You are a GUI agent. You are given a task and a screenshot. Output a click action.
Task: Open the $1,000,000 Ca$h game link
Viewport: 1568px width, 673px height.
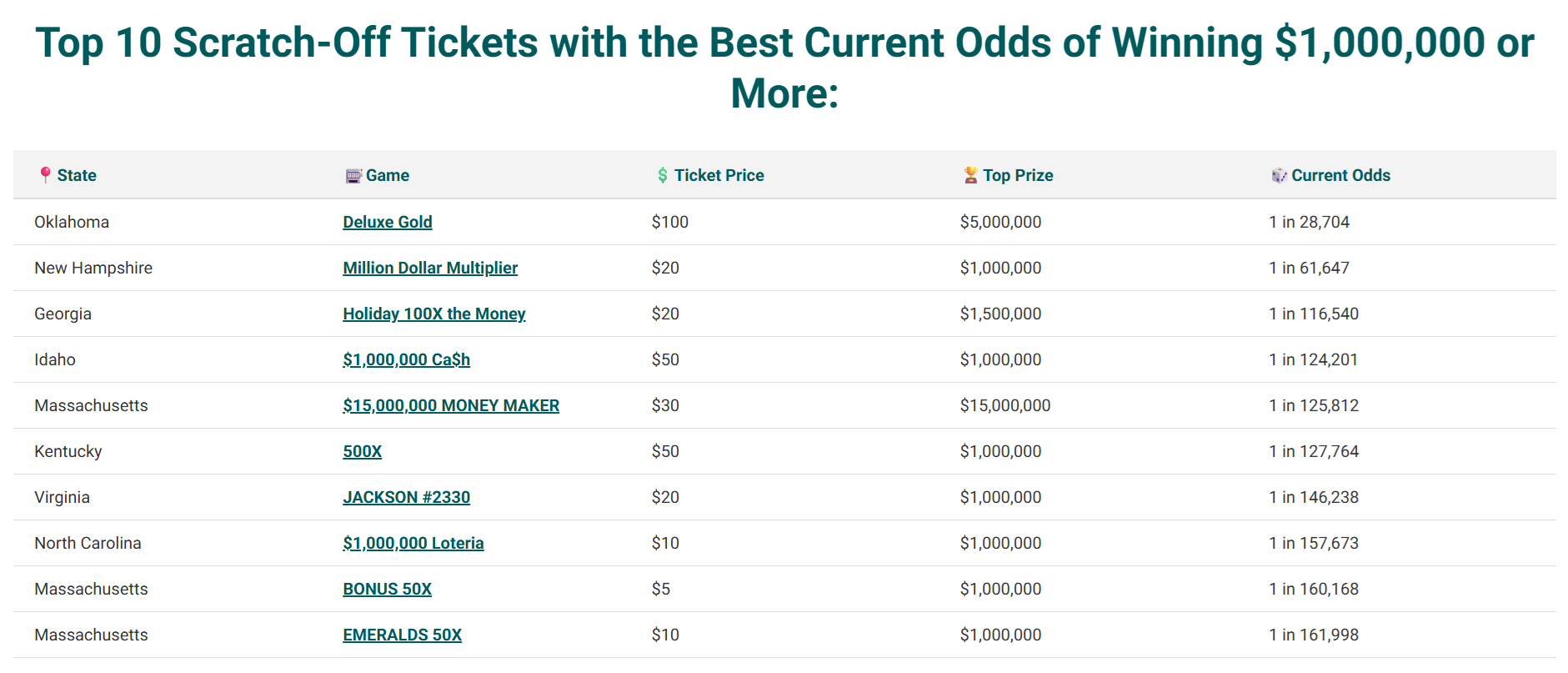407,359
